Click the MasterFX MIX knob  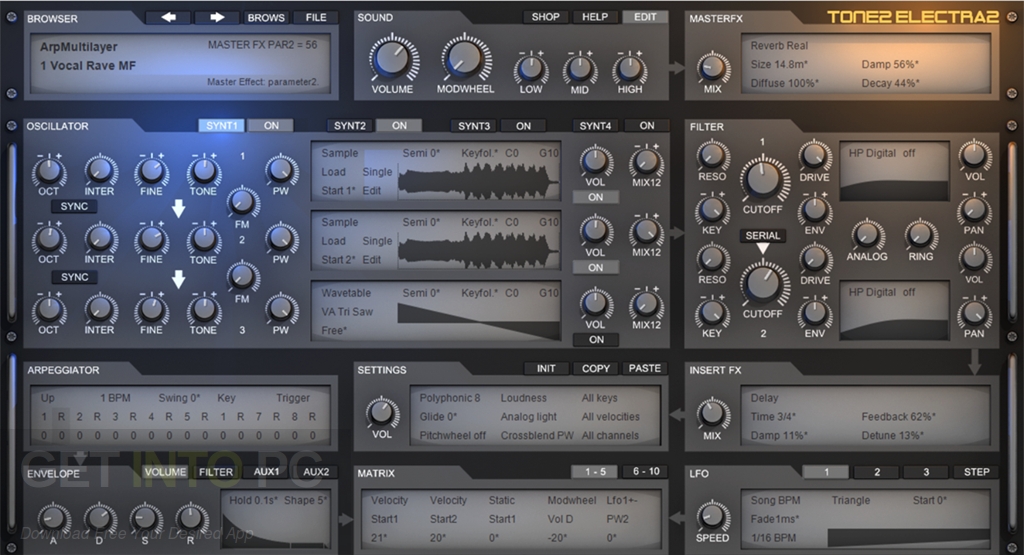(x=712, y=67)
